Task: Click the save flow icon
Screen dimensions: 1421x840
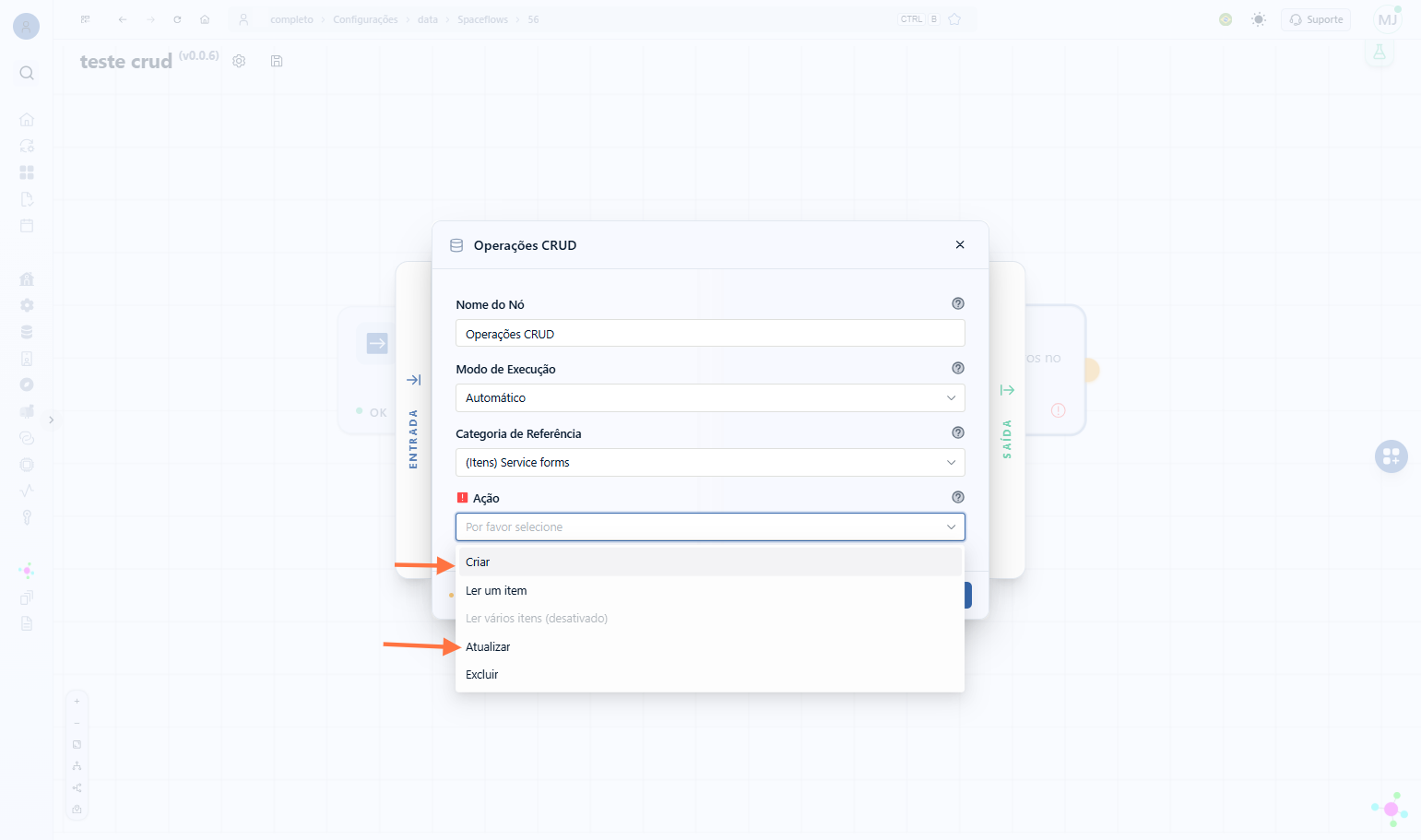Action: pyautogui.click(x=277, y=61)
